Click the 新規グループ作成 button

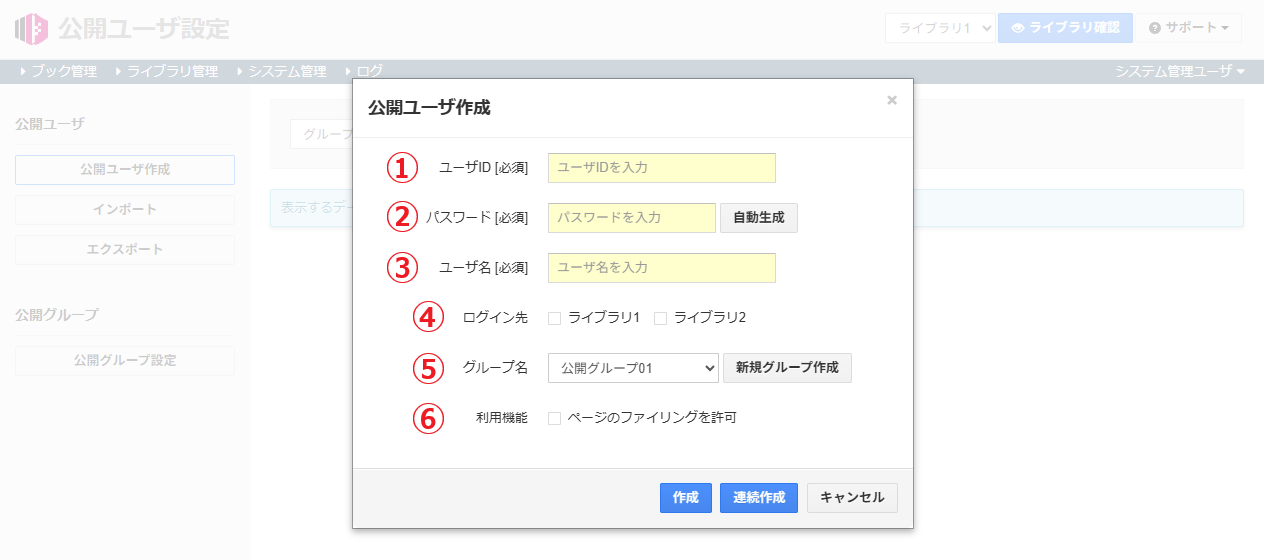coord(787,368)
